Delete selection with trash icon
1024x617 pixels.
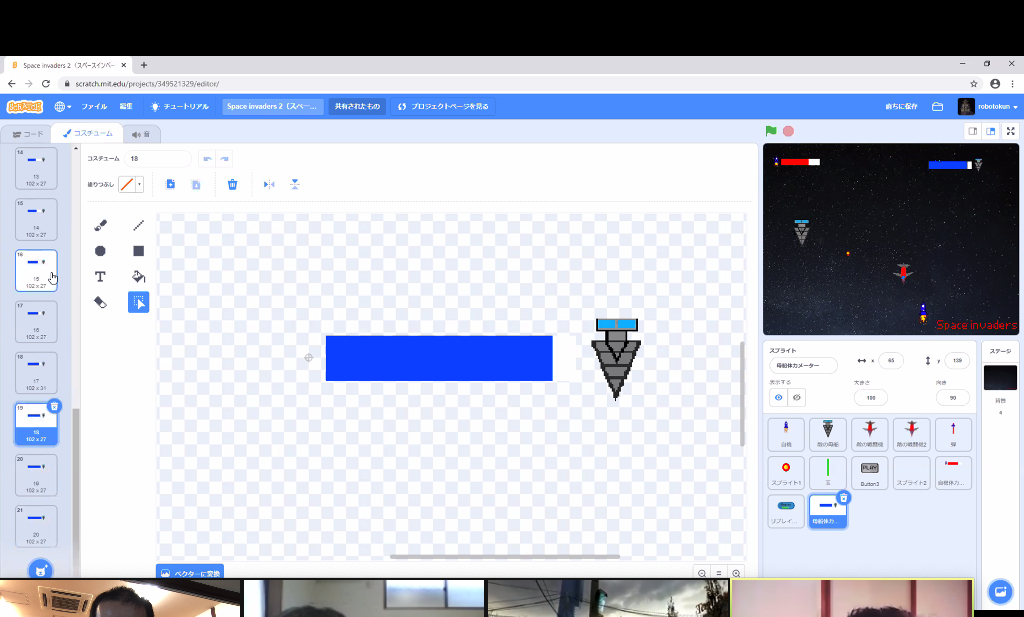tap(232, 184)
